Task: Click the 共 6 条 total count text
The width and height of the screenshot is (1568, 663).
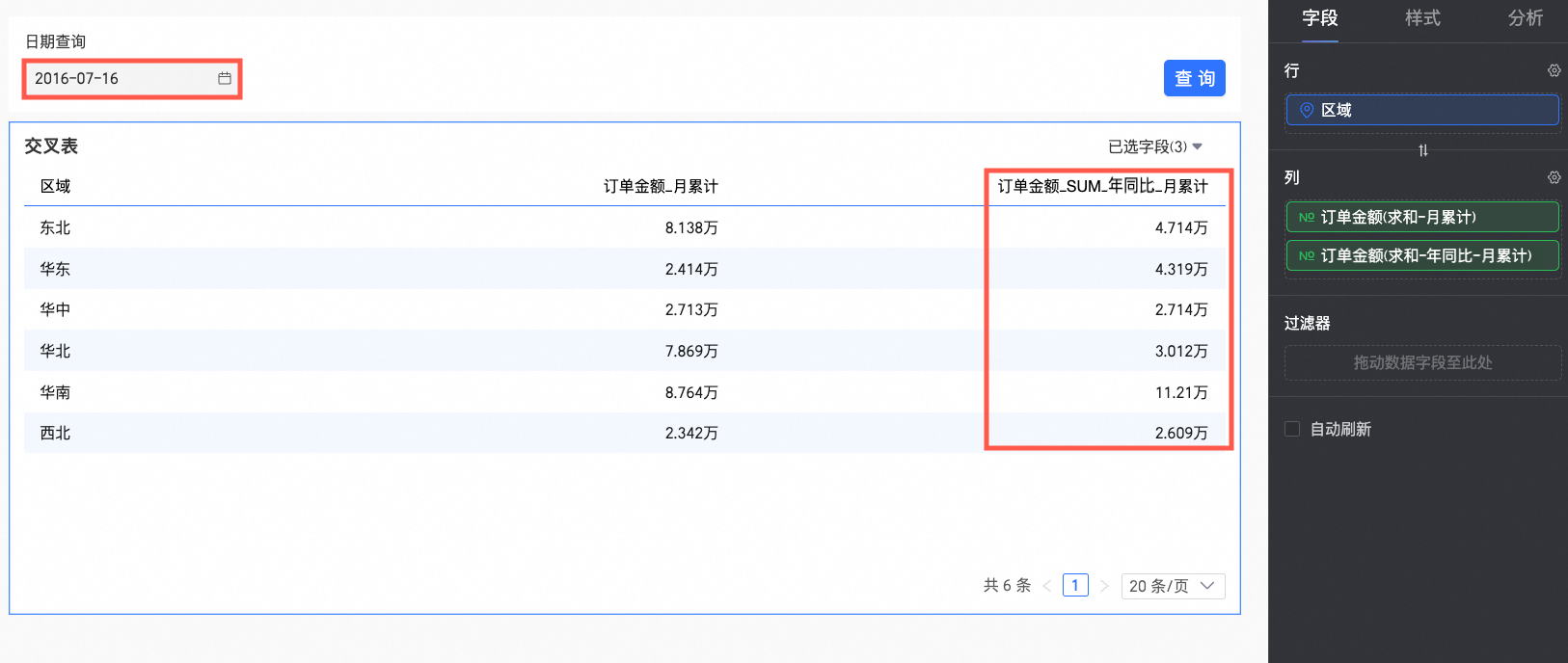Action: 1007,586
